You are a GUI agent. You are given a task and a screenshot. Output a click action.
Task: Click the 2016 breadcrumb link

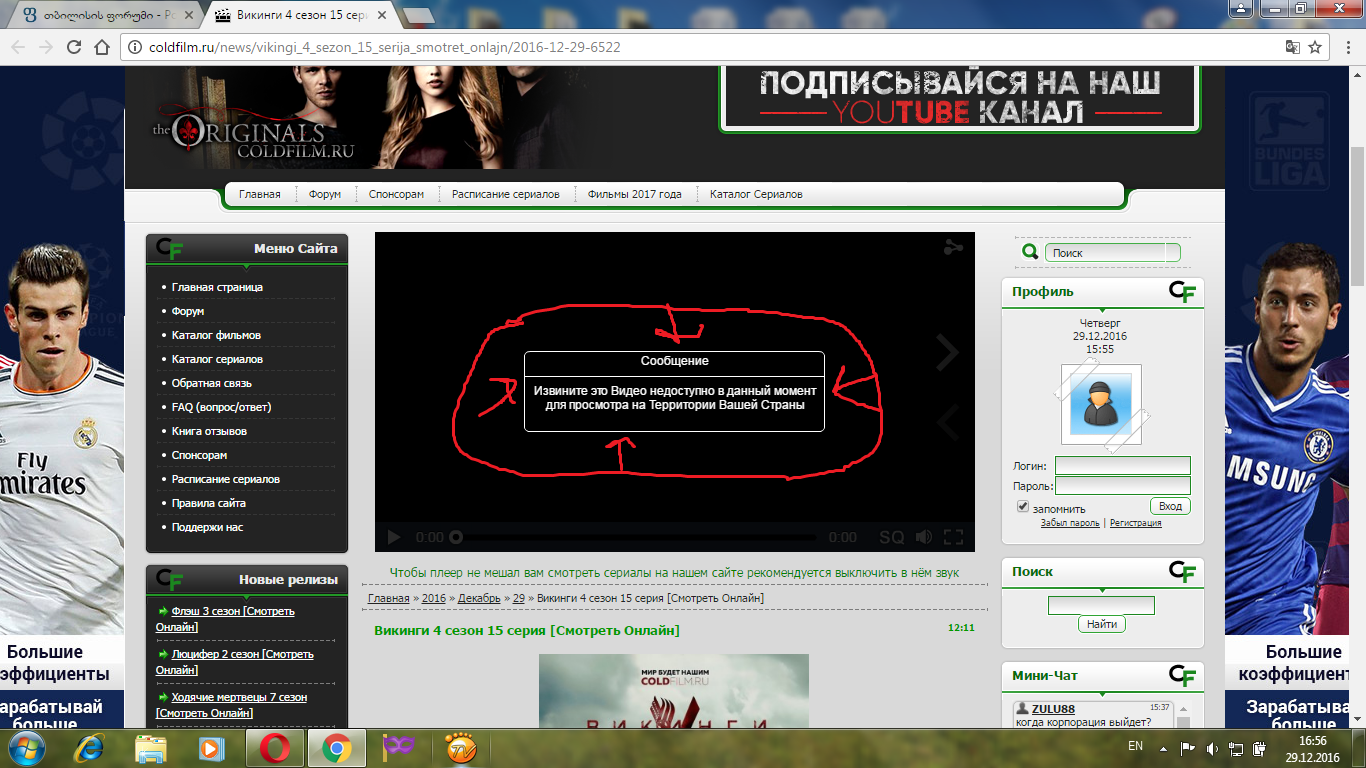tap(434, 598)
